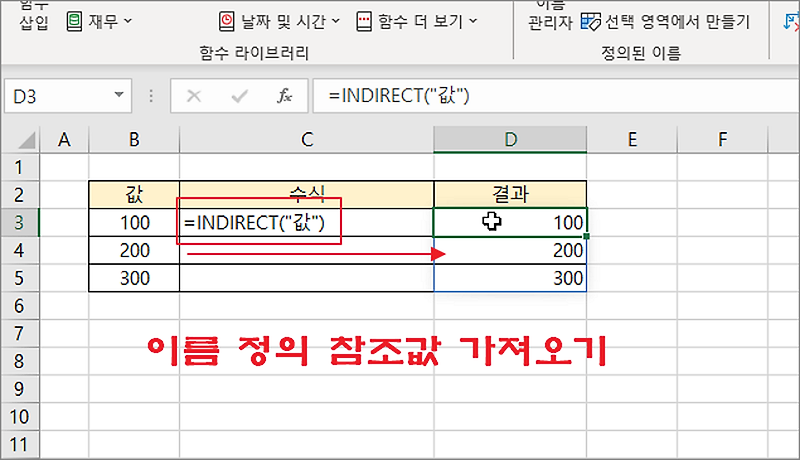Screen dimensions: 800x460
Task: Select column E header
Action: 632,139
